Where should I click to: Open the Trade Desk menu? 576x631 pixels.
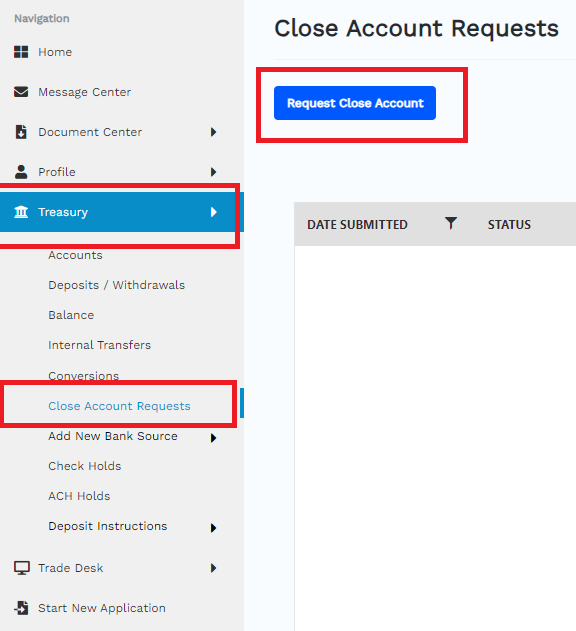coord(70,568)
